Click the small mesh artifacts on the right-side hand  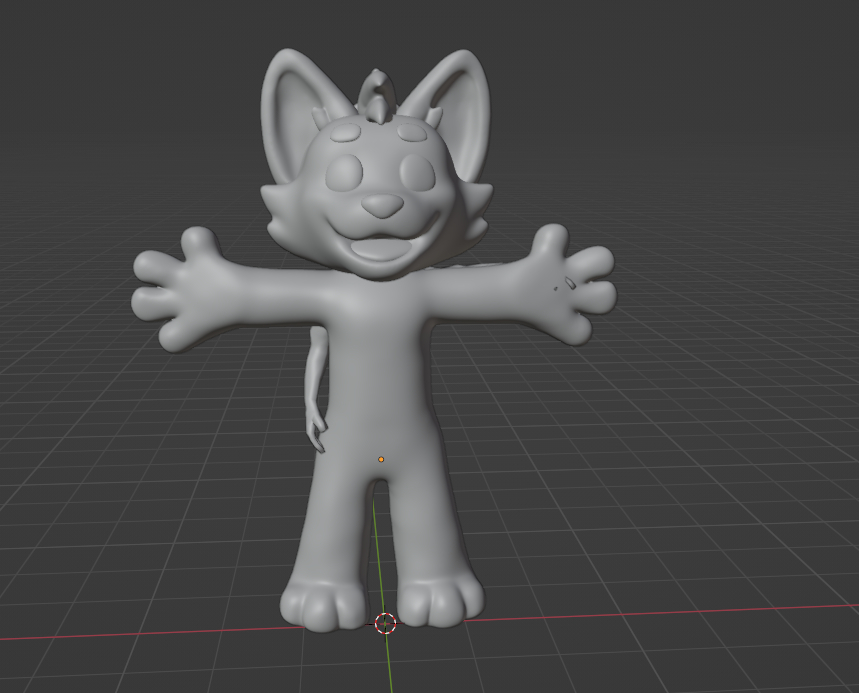(x=565, y=285)
